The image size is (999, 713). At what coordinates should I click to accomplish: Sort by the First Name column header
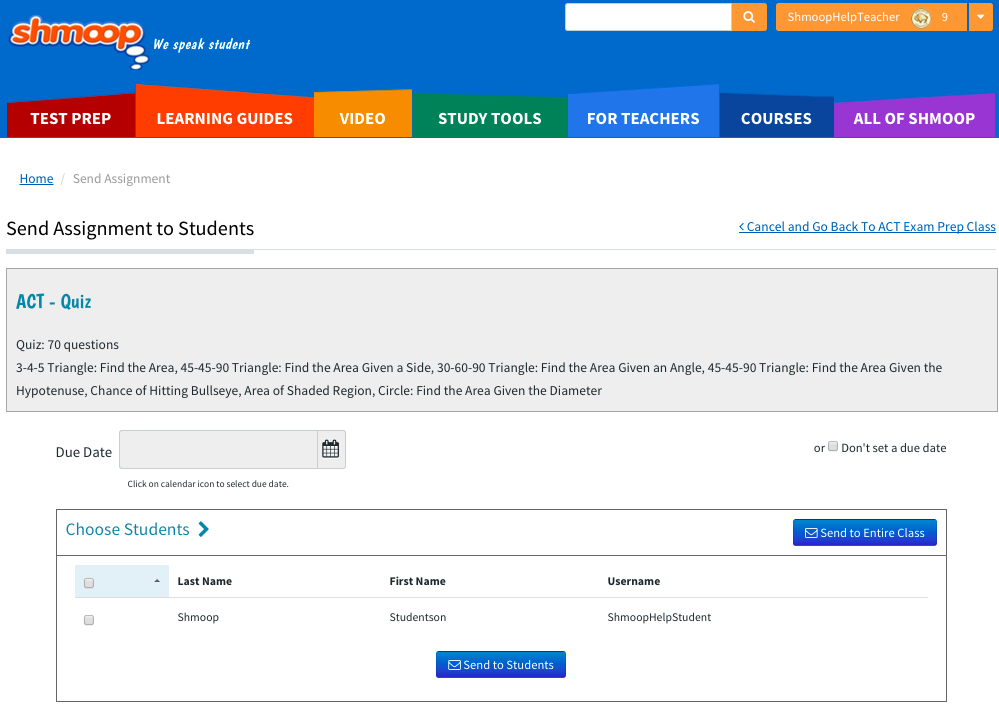417,581
